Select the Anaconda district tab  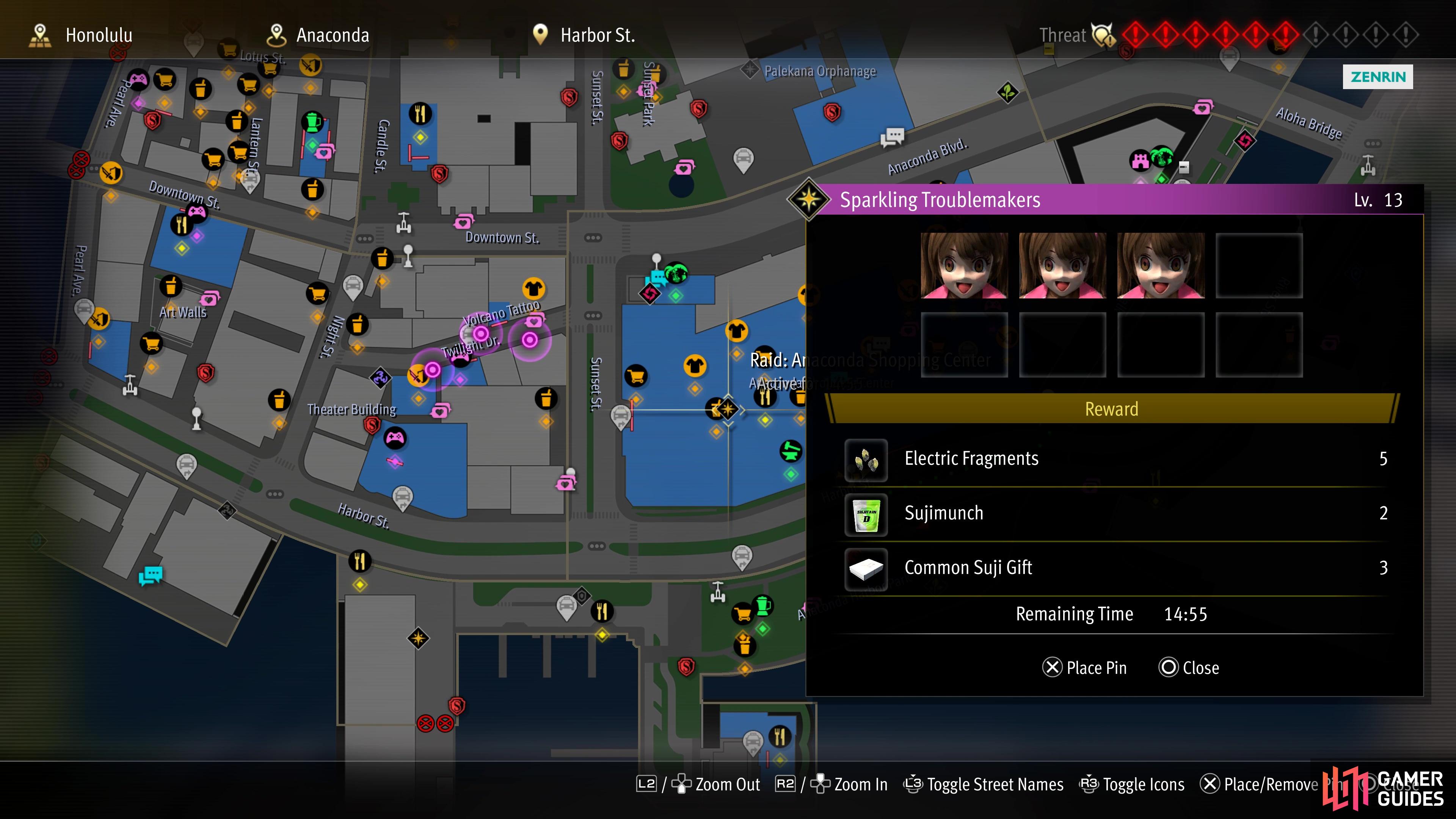[x=318, y=35]
